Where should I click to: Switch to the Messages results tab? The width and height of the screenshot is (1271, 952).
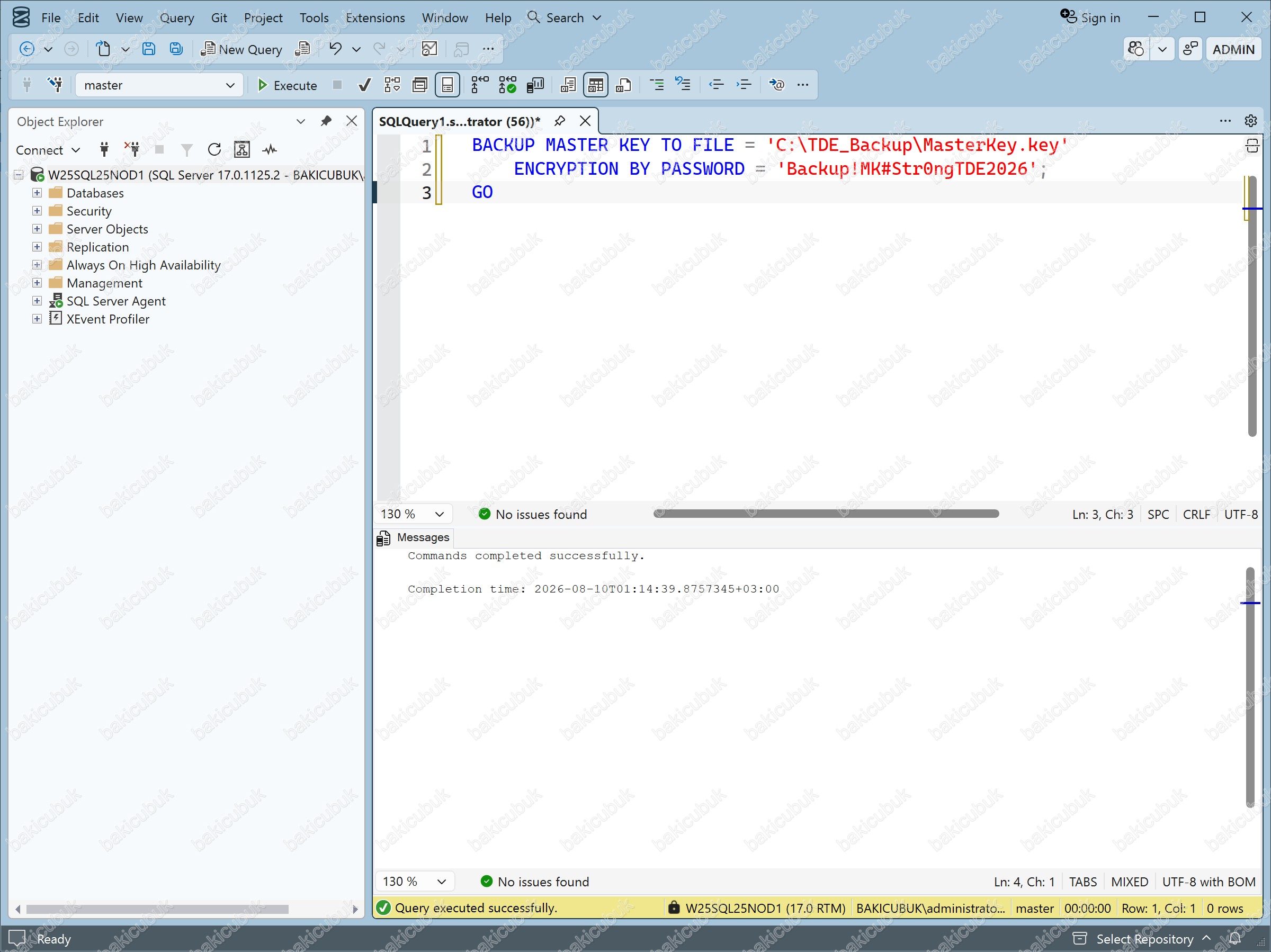pos(414,537)
